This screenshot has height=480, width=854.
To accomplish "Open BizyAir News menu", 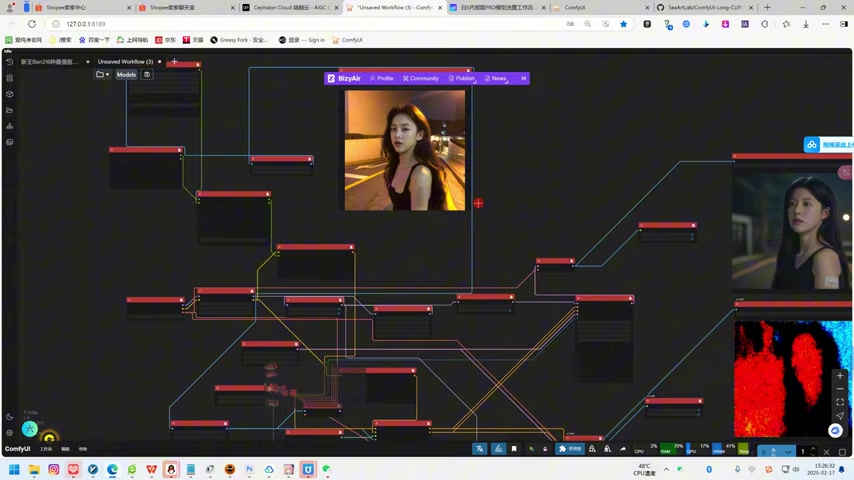I will click(x=496, y=78).
